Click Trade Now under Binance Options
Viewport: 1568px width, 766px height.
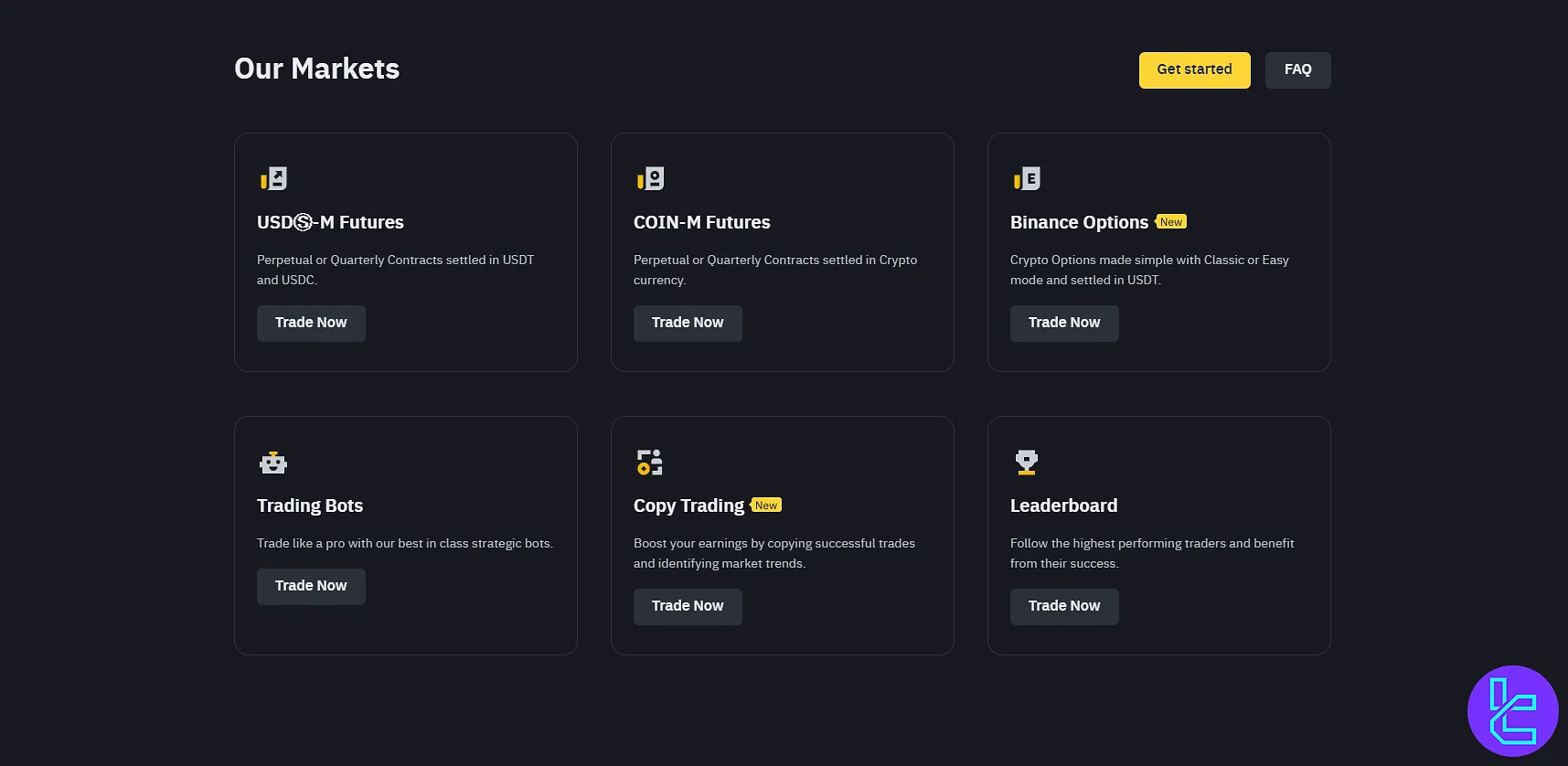click(1064, 324)
